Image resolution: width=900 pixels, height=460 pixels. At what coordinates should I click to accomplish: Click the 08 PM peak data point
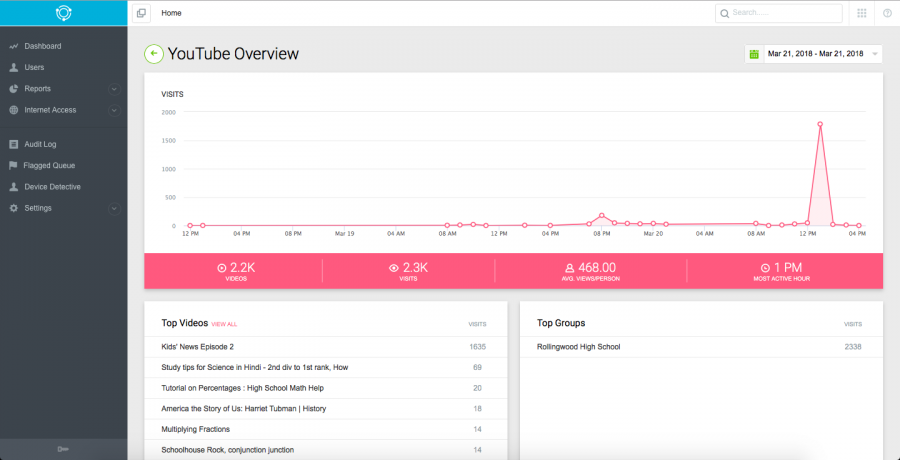pyautogui.click(x=602, y=216)
